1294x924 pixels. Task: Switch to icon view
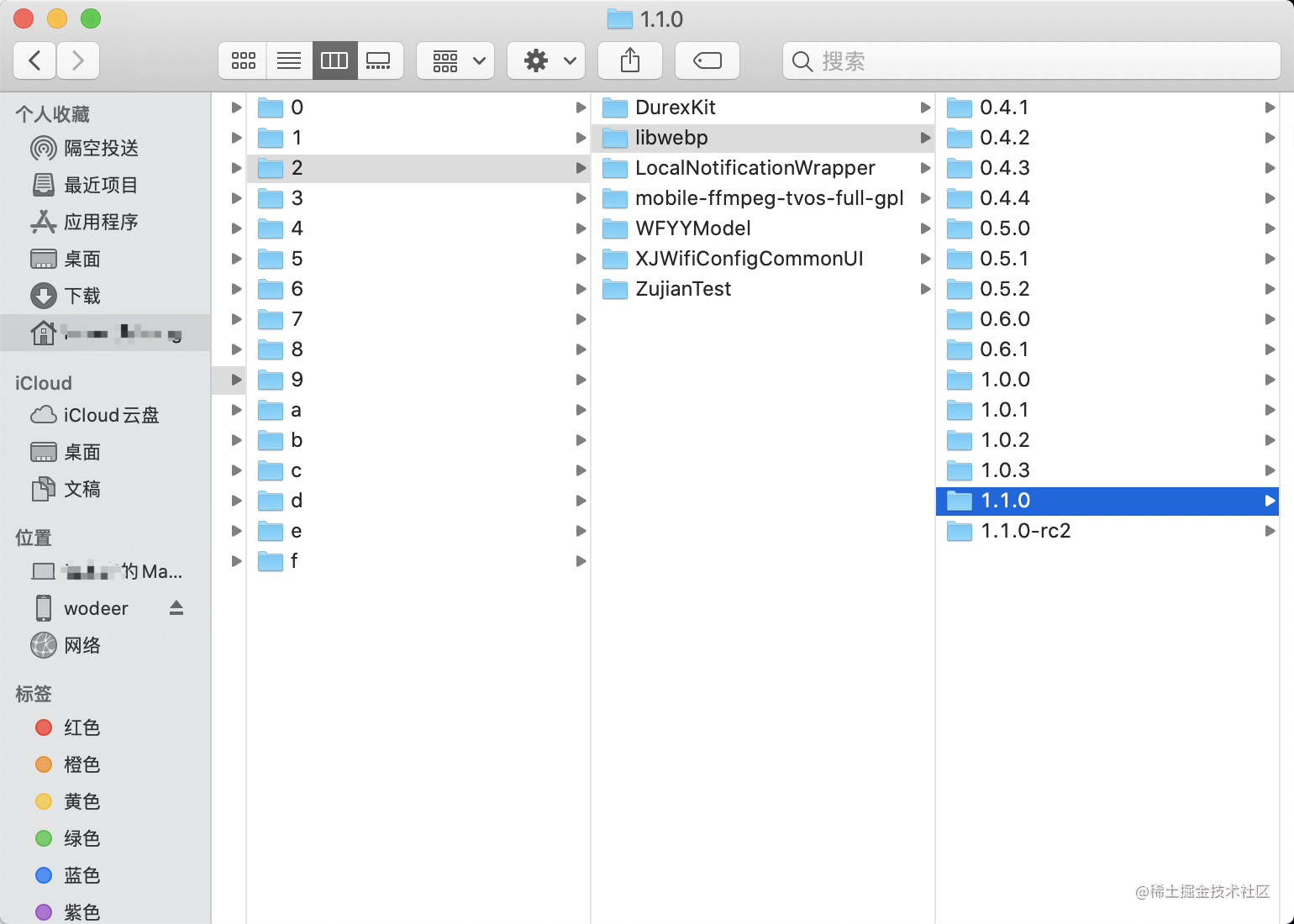242,60
